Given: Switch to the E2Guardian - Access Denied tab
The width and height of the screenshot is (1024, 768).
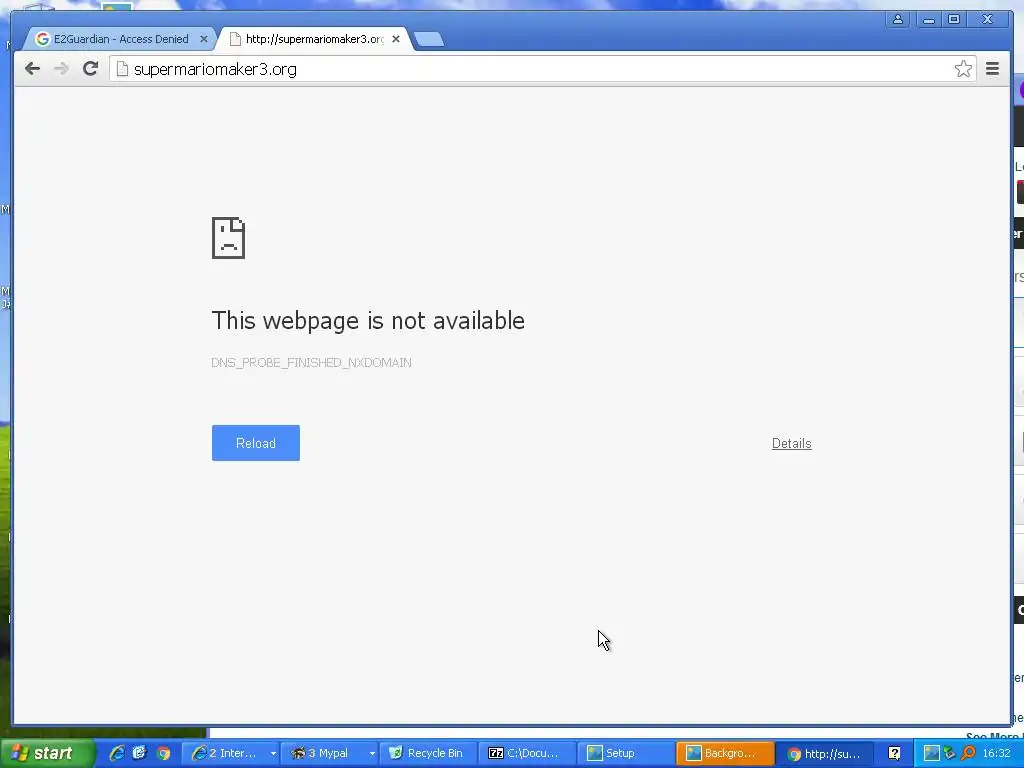Looking at the screenshot, I should [x=121, y=39].
